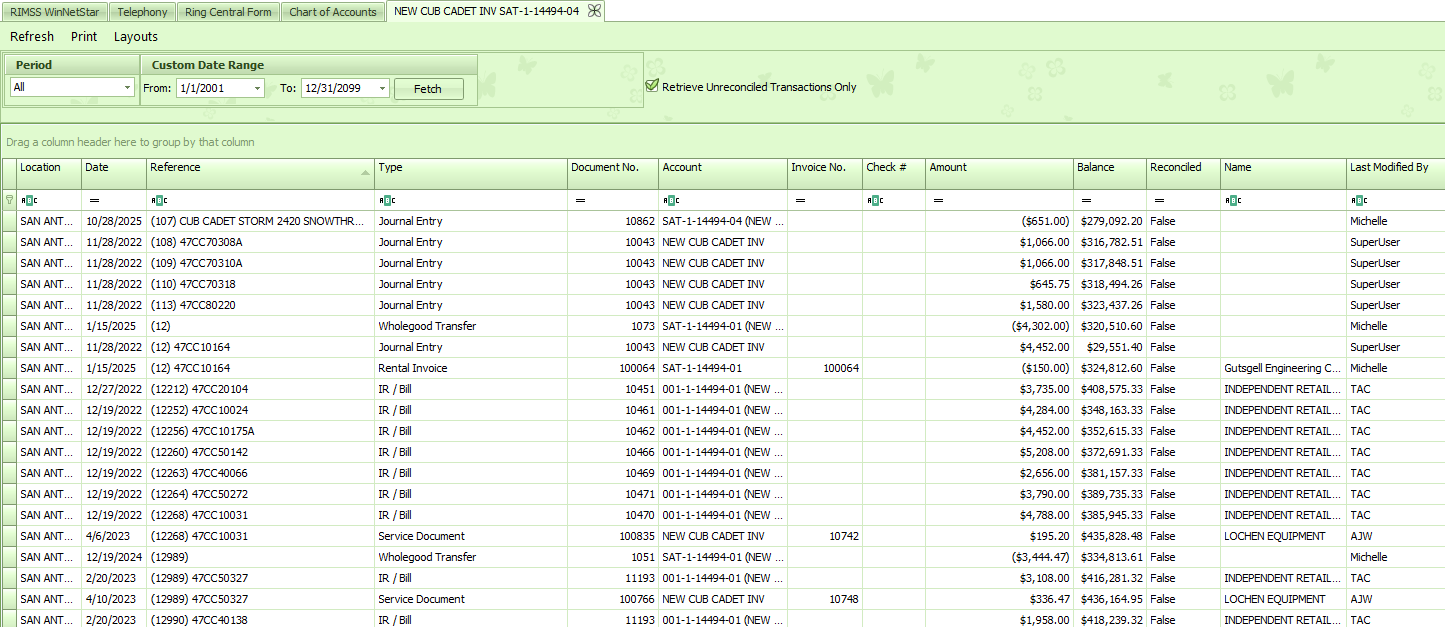
Task: Click document number 100835 cell
Action: click(613, 536)
